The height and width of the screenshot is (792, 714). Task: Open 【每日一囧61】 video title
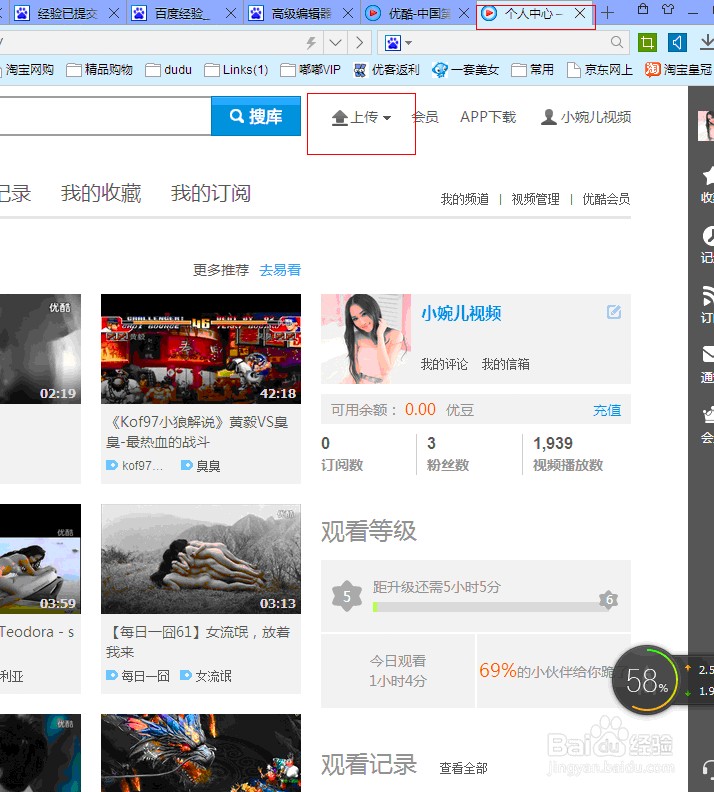pyautogui.click(x=198, y=642)
